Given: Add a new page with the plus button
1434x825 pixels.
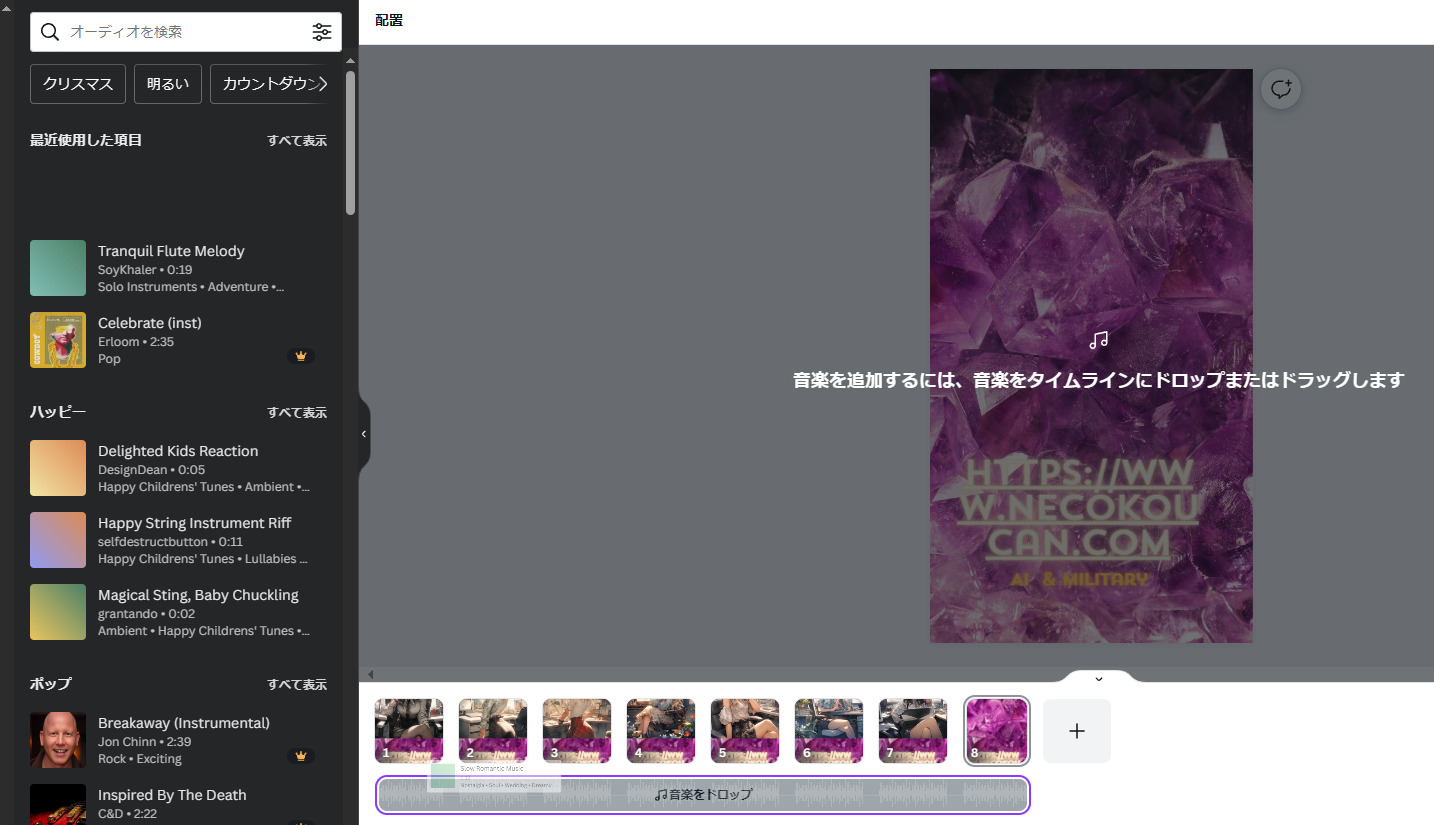Looking at the screenshot, I should (1077, 731).
